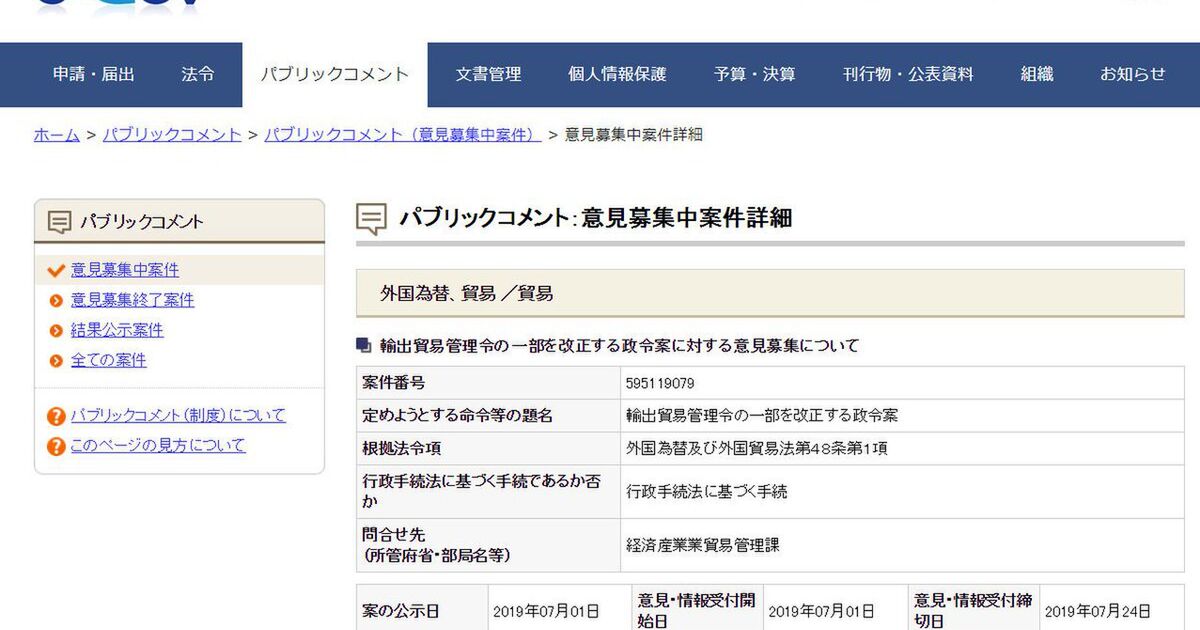Click question mark icon beside パブリックコメント(制度)について
The image size is (1200, 630).
point(56,416)
